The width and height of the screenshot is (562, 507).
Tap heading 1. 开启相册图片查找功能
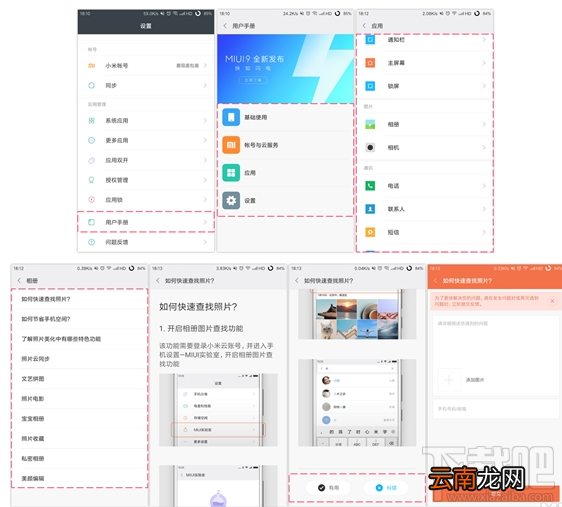(201, 329)
